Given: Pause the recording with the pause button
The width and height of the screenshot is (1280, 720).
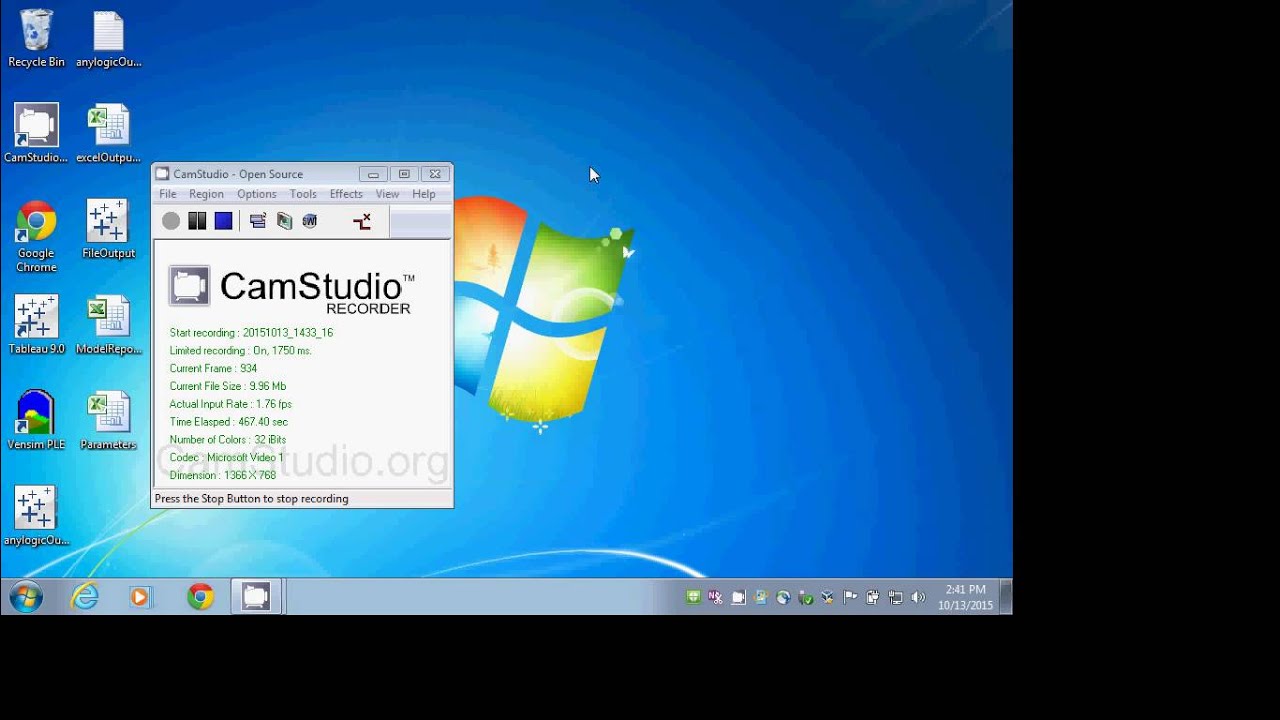Looking at the screenshot, I should point(197,221).
